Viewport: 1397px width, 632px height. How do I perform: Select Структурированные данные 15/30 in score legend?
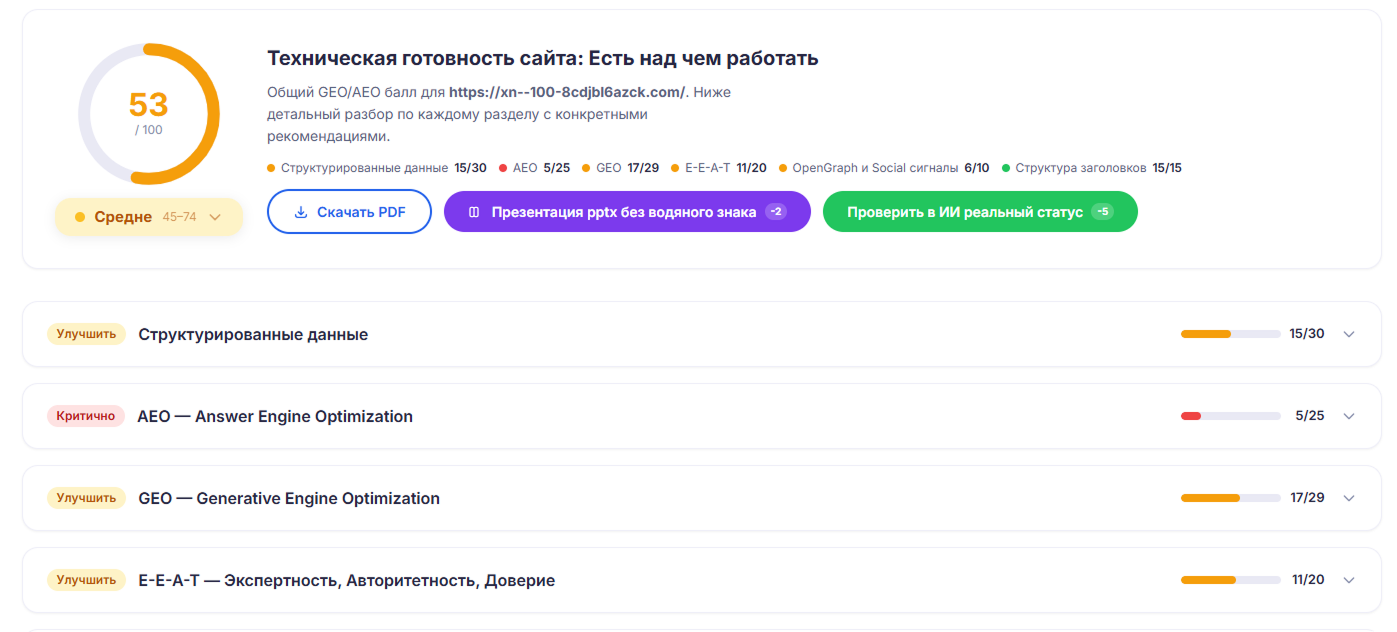(377, 168)
